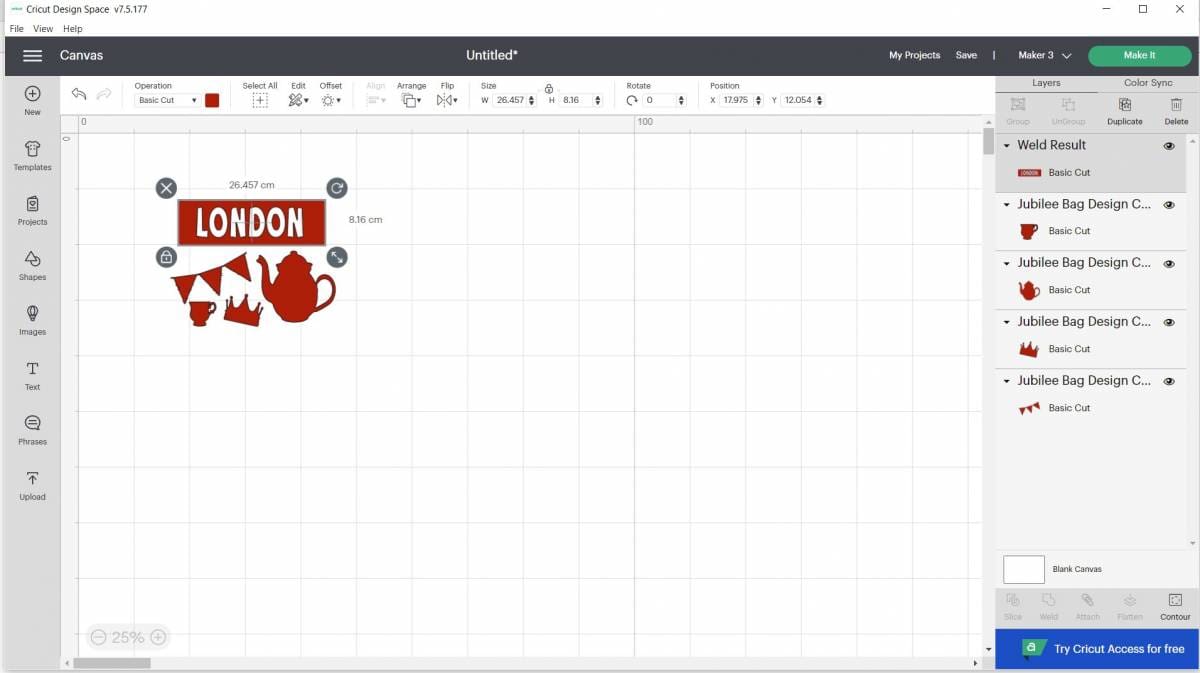Toggle the size aspect ratio lock
Image resolution: width=1200 pixels, height=673 pixels.
(x=548, y=88)
